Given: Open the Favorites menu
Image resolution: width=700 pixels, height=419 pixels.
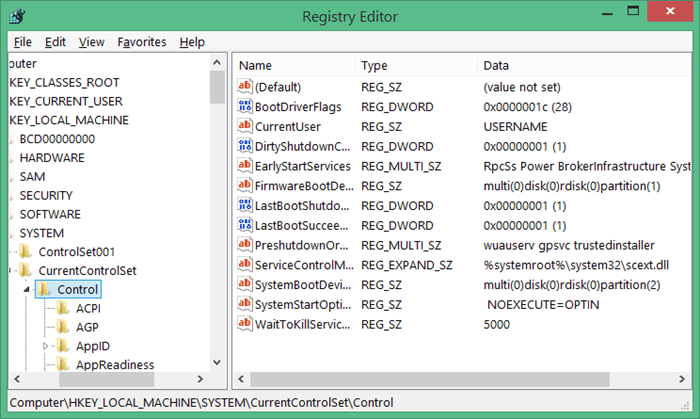Looking at the screenshot, I should coord(142,42).
